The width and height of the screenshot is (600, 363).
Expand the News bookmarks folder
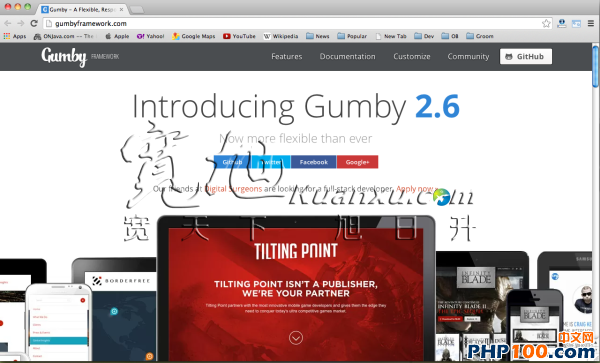(x=318, y=36)
